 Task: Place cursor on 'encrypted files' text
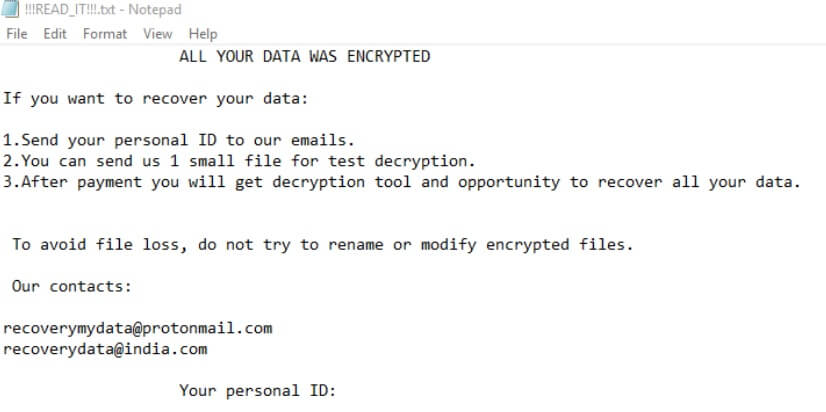(x=559, y=244)
